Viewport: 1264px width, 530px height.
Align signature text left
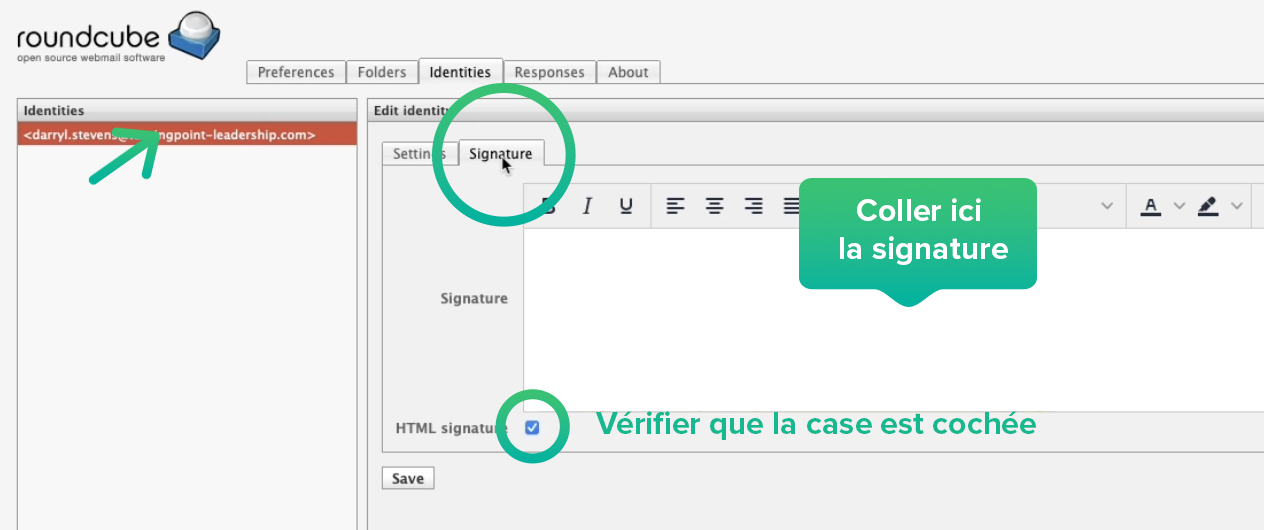[x=676, y=206]
